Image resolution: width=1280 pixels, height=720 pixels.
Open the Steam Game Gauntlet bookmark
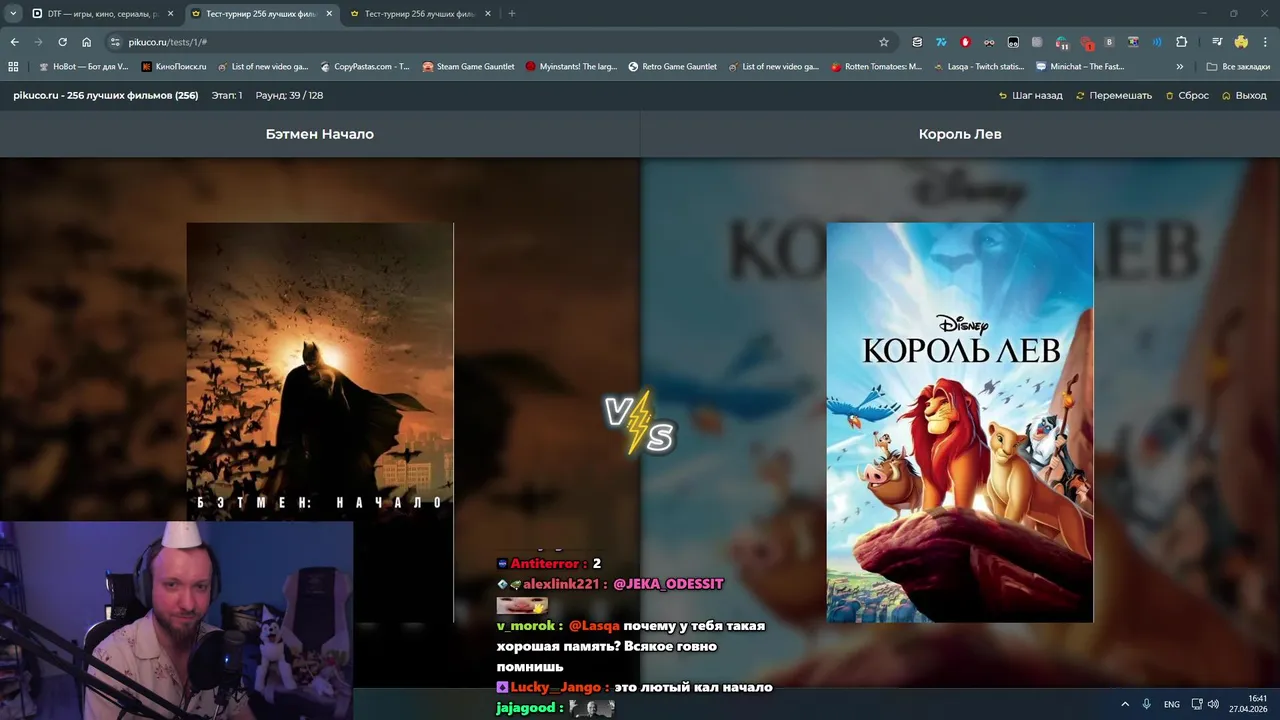click(x=468, y=67)
